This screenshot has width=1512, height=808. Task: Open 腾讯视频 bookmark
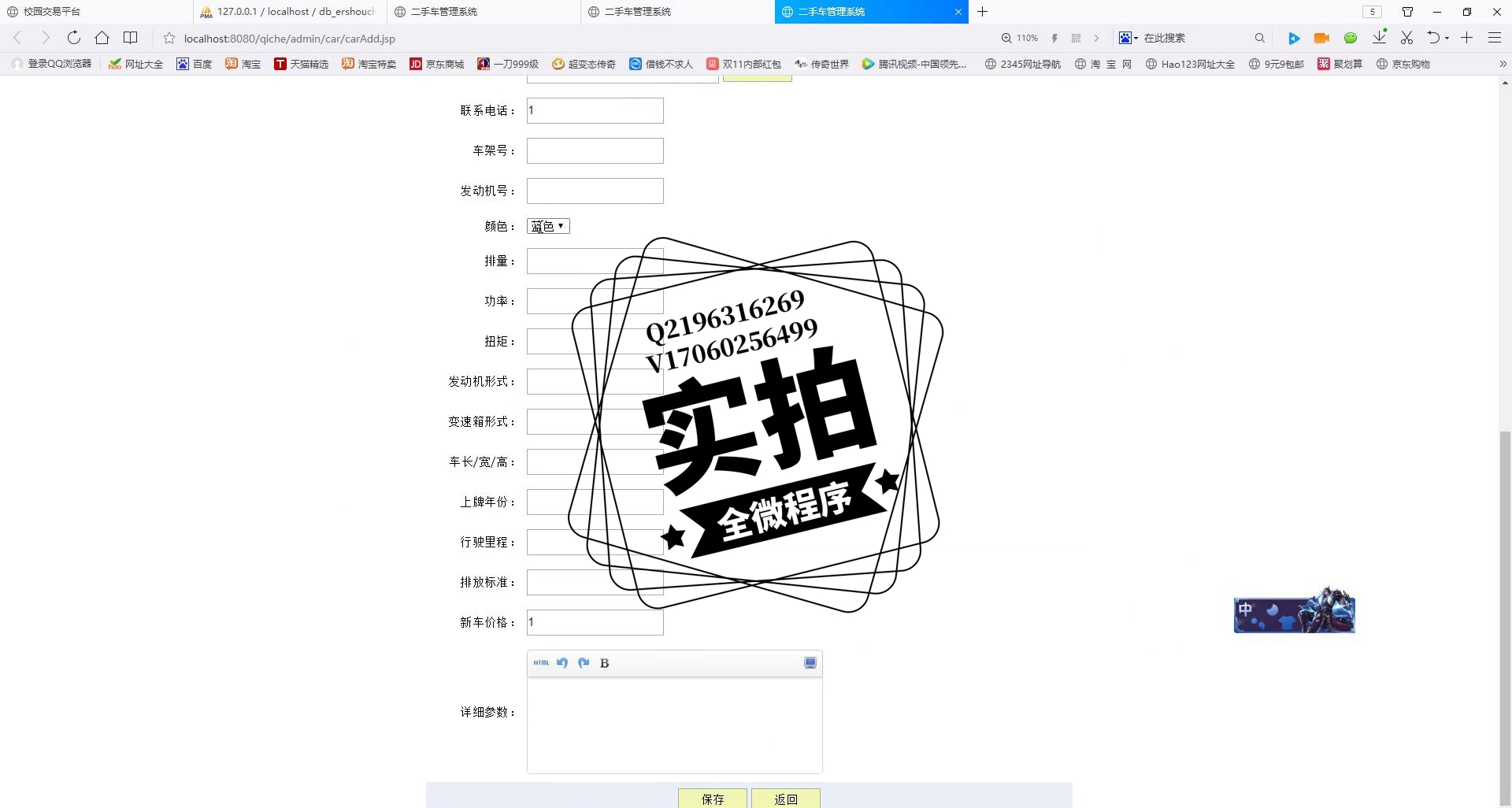tap(913, 64)
